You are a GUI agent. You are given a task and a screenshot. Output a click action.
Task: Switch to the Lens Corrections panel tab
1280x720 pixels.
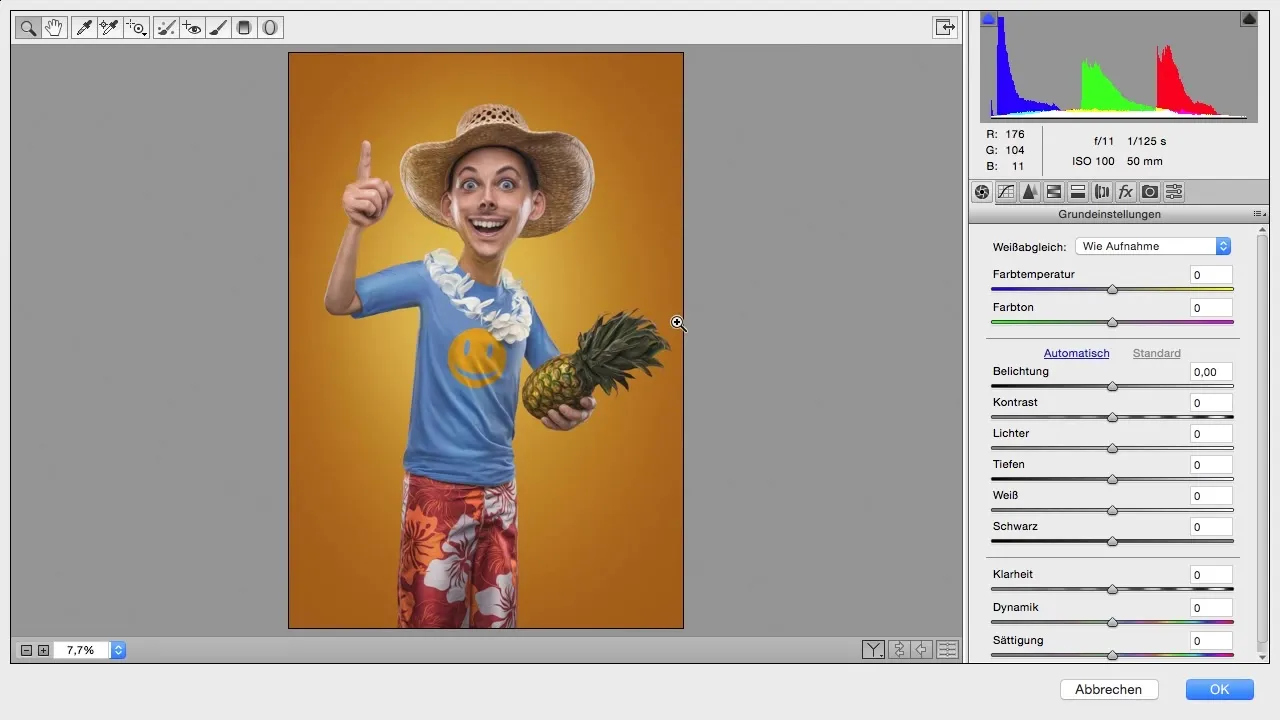click(x=1102, y=192)
